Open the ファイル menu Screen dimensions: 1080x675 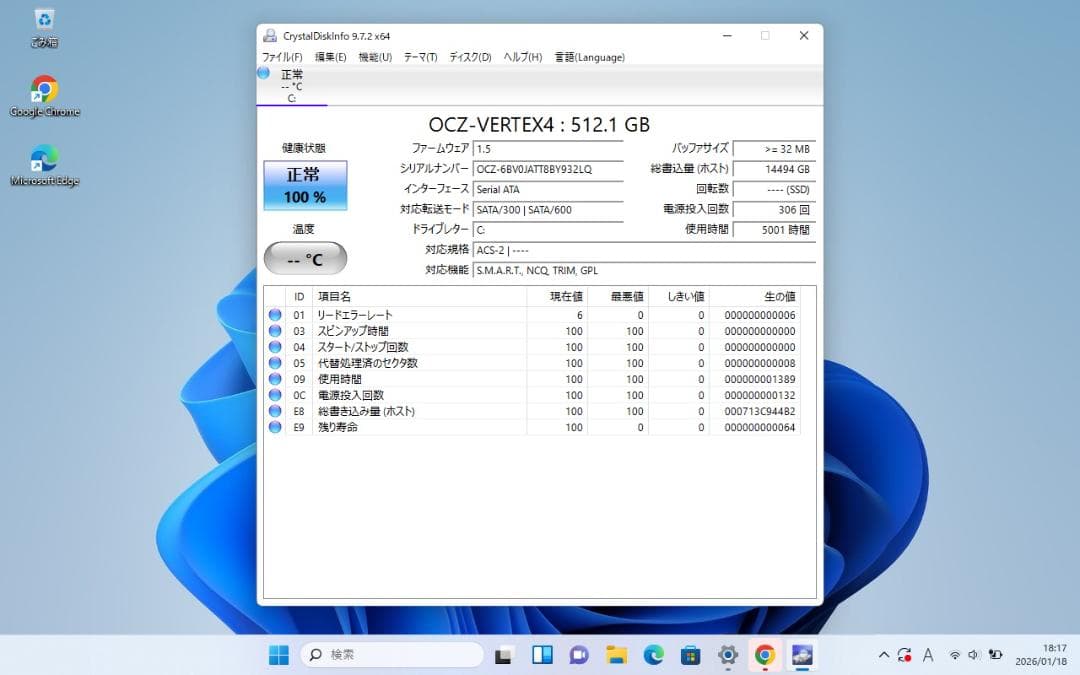pyautogui.click(x=281, y=57)
